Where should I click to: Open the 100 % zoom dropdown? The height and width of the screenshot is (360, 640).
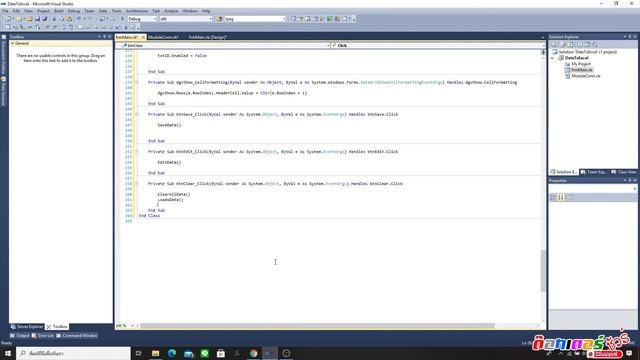click(132, 326)
